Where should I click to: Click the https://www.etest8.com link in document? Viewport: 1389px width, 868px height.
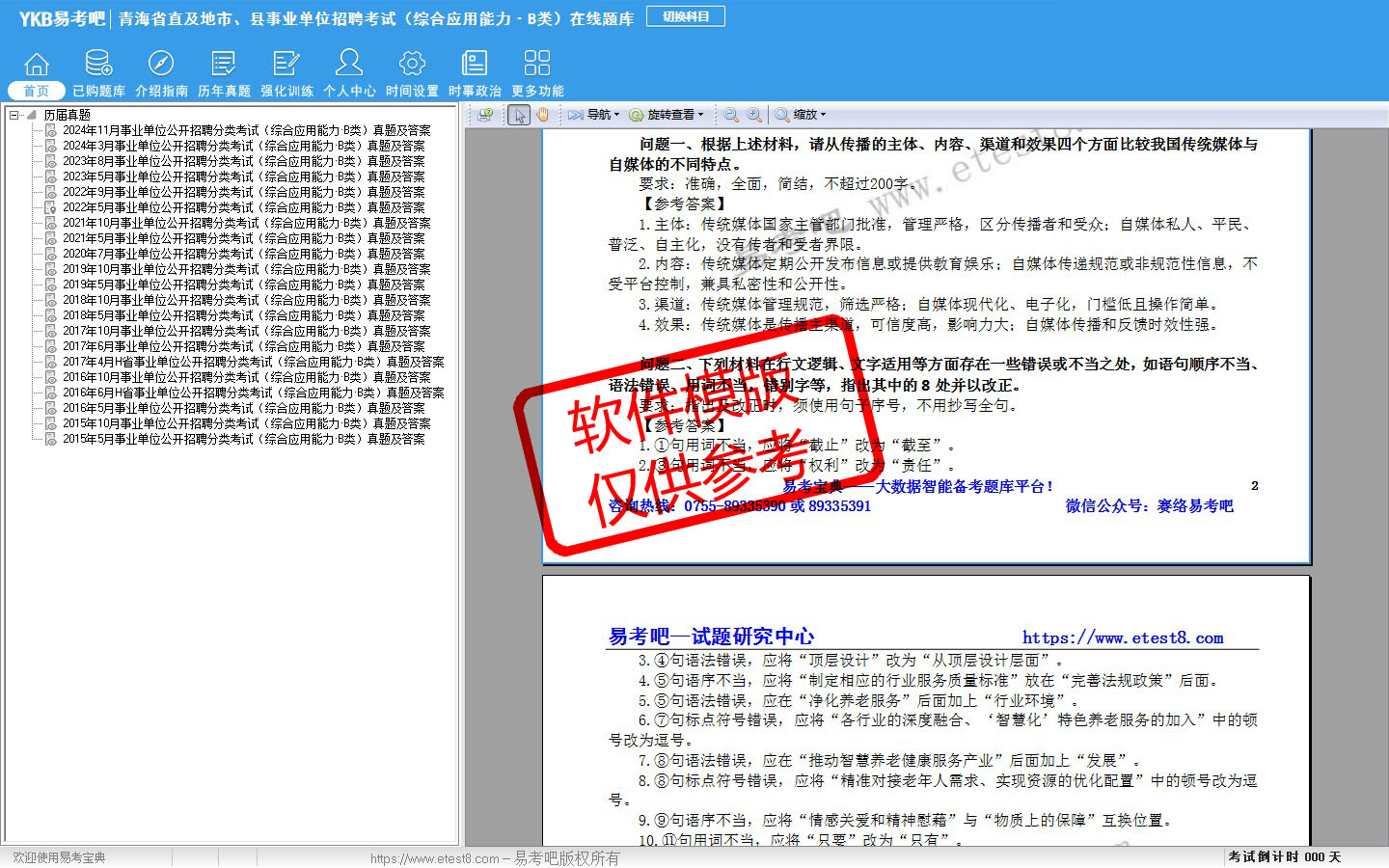click(1123, 637)
